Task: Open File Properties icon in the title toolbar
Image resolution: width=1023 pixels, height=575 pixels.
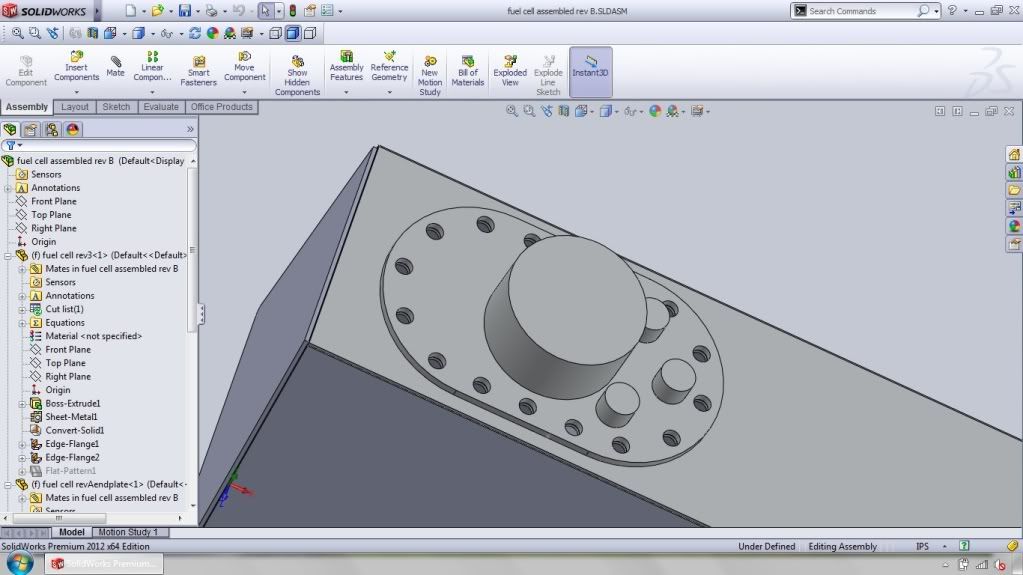Action: pos(310,10)
